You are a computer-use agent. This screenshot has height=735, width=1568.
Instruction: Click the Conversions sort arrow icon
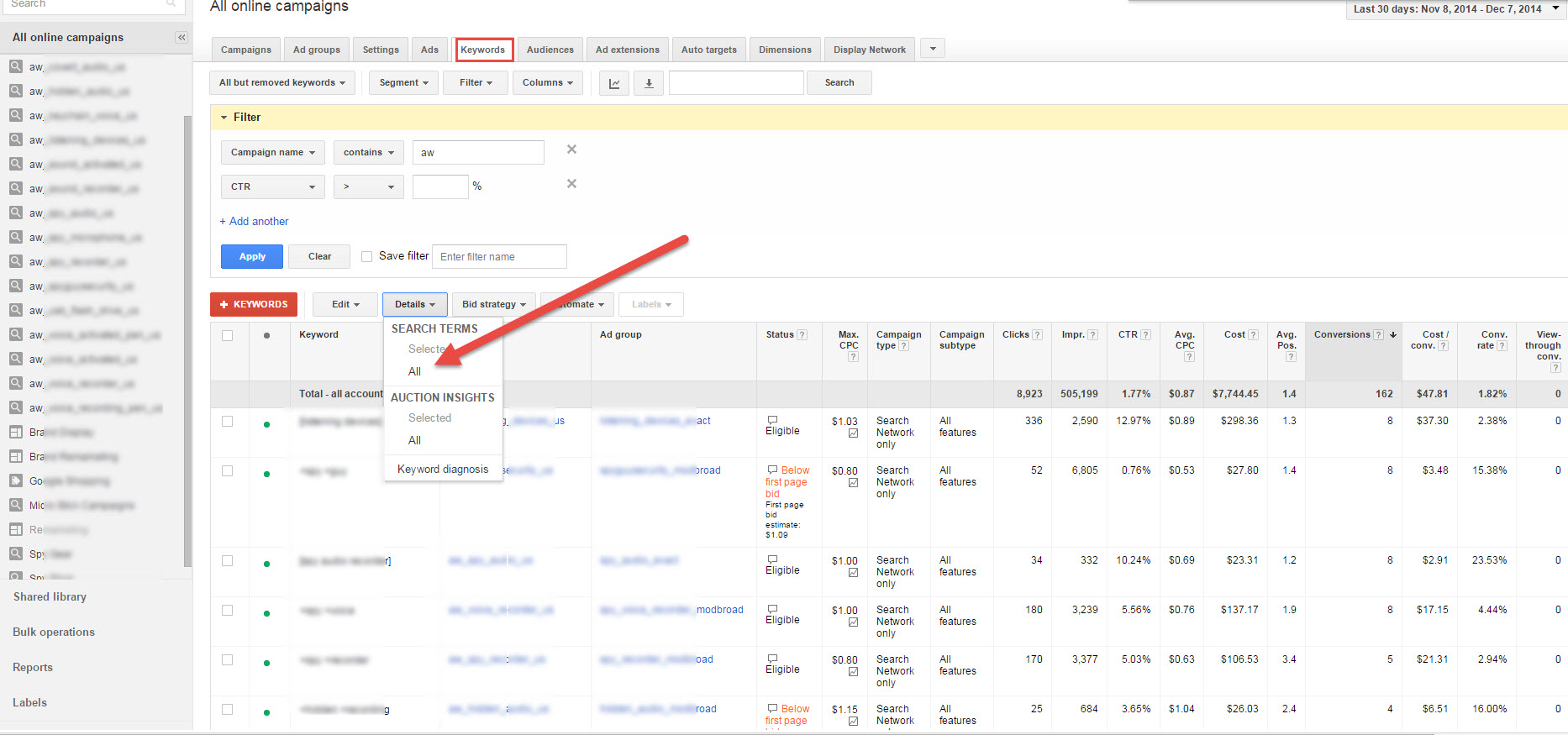(x=1393, y=335)
